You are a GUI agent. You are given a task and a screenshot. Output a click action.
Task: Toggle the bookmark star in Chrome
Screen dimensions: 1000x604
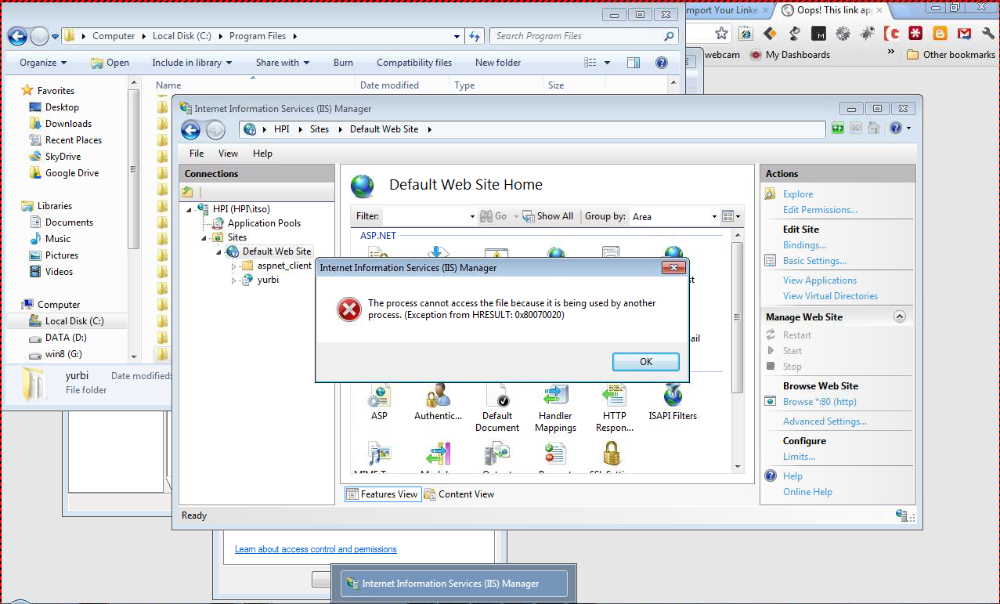722,33
